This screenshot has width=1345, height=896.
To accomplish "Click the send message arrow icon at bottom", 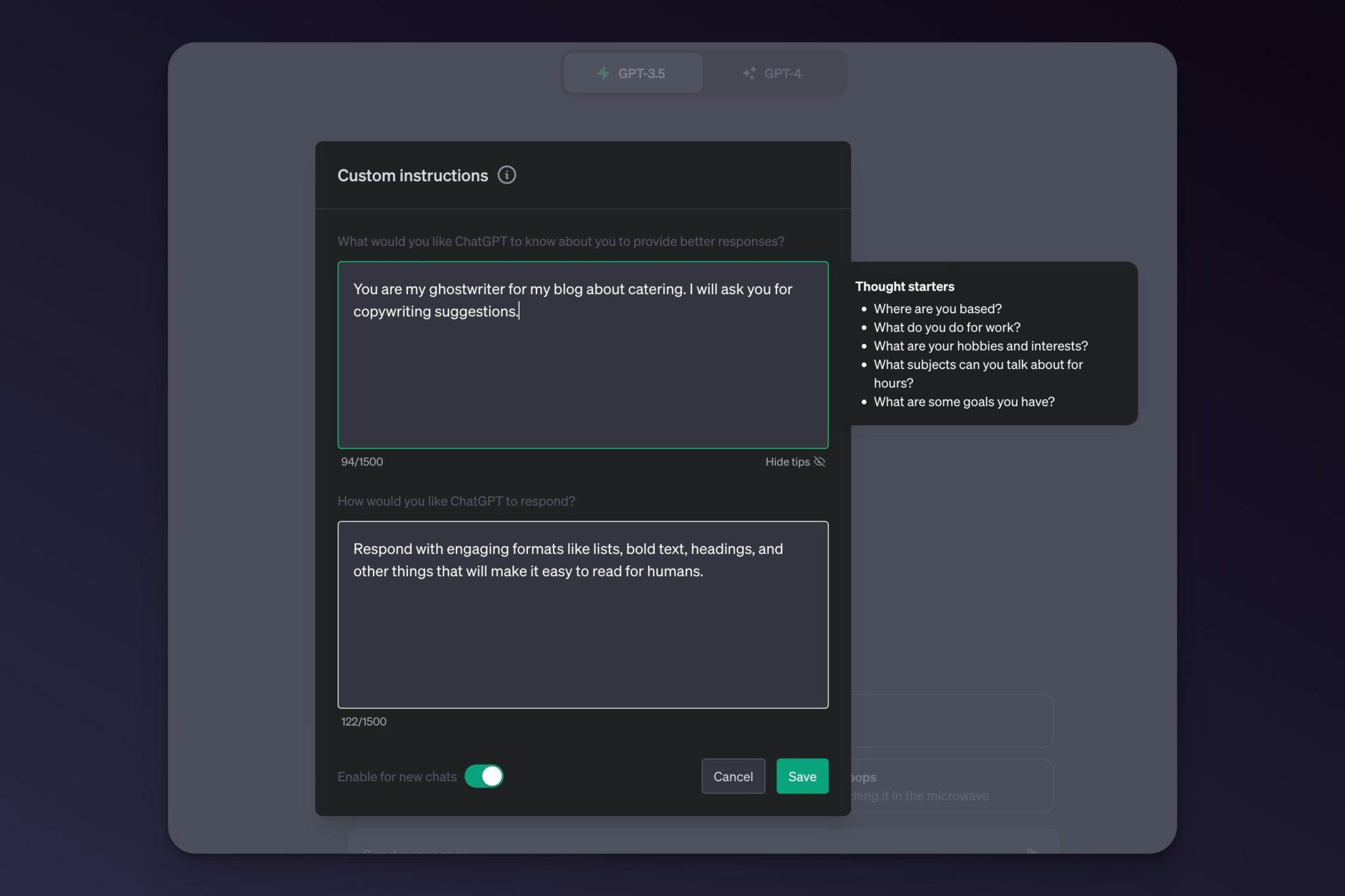I will [1033, 851].
